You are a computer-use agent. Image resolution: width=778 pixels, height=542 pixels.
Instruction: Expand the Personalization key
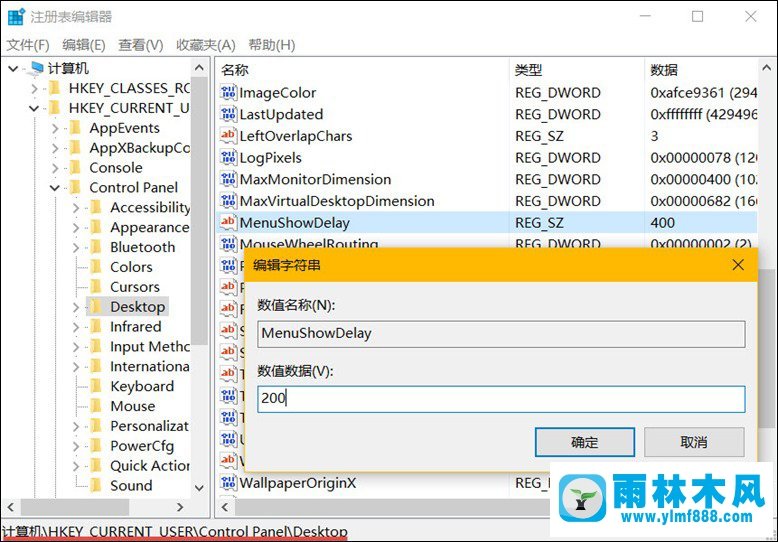coord(76,426)
